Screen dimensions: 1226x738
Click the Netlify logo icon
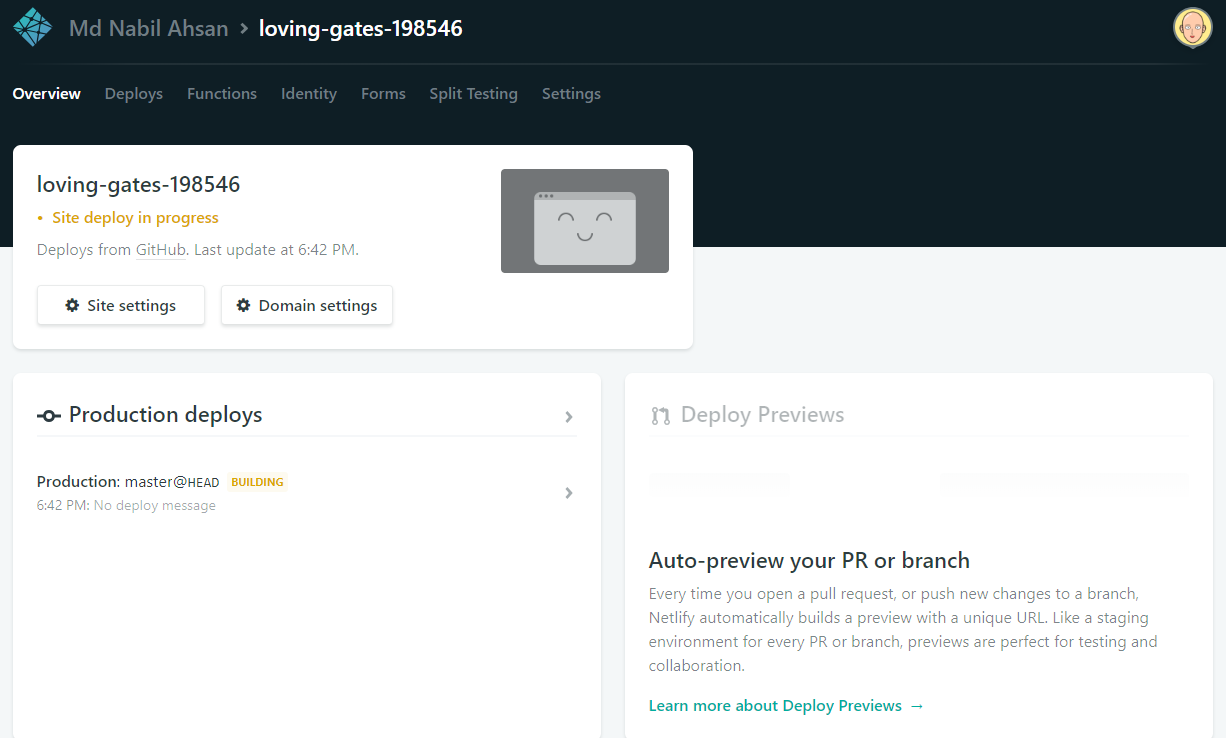[32, 27]
